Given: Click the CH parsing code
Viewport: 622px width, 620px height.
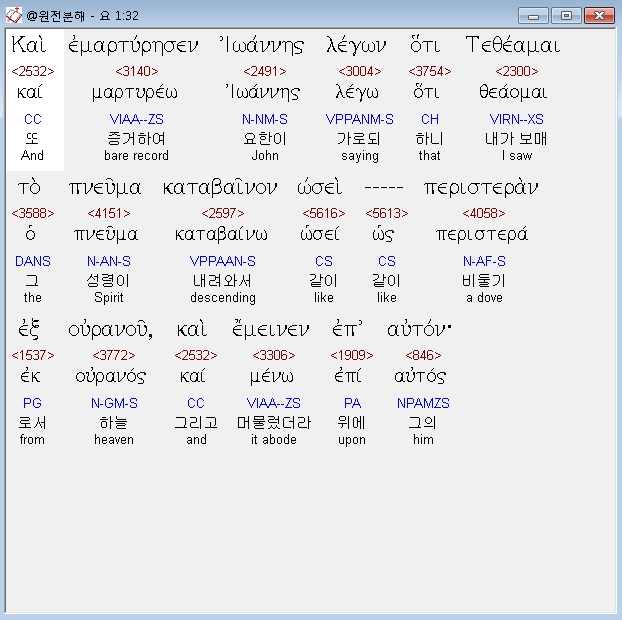Looking at the screenshot, I should [x=430, y=119].
